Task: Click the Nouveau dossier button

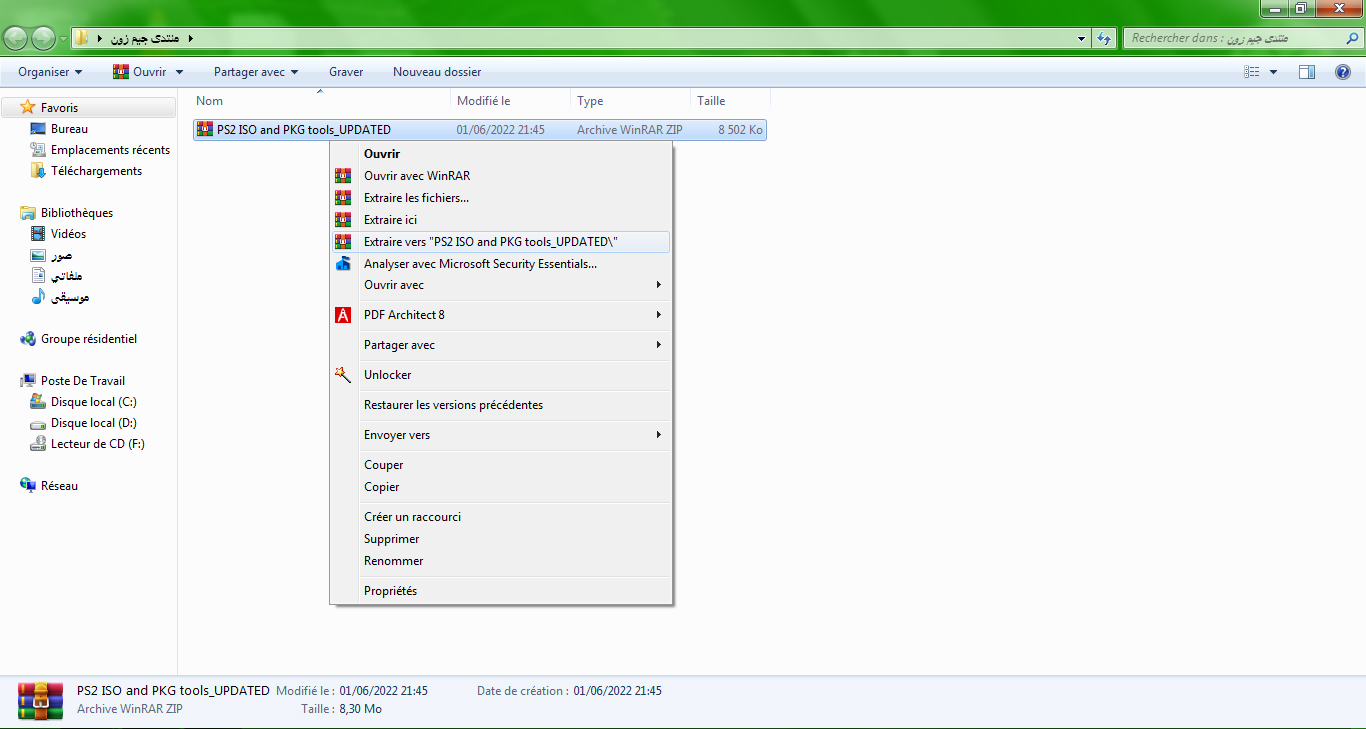Action: [x=437, y=72]
